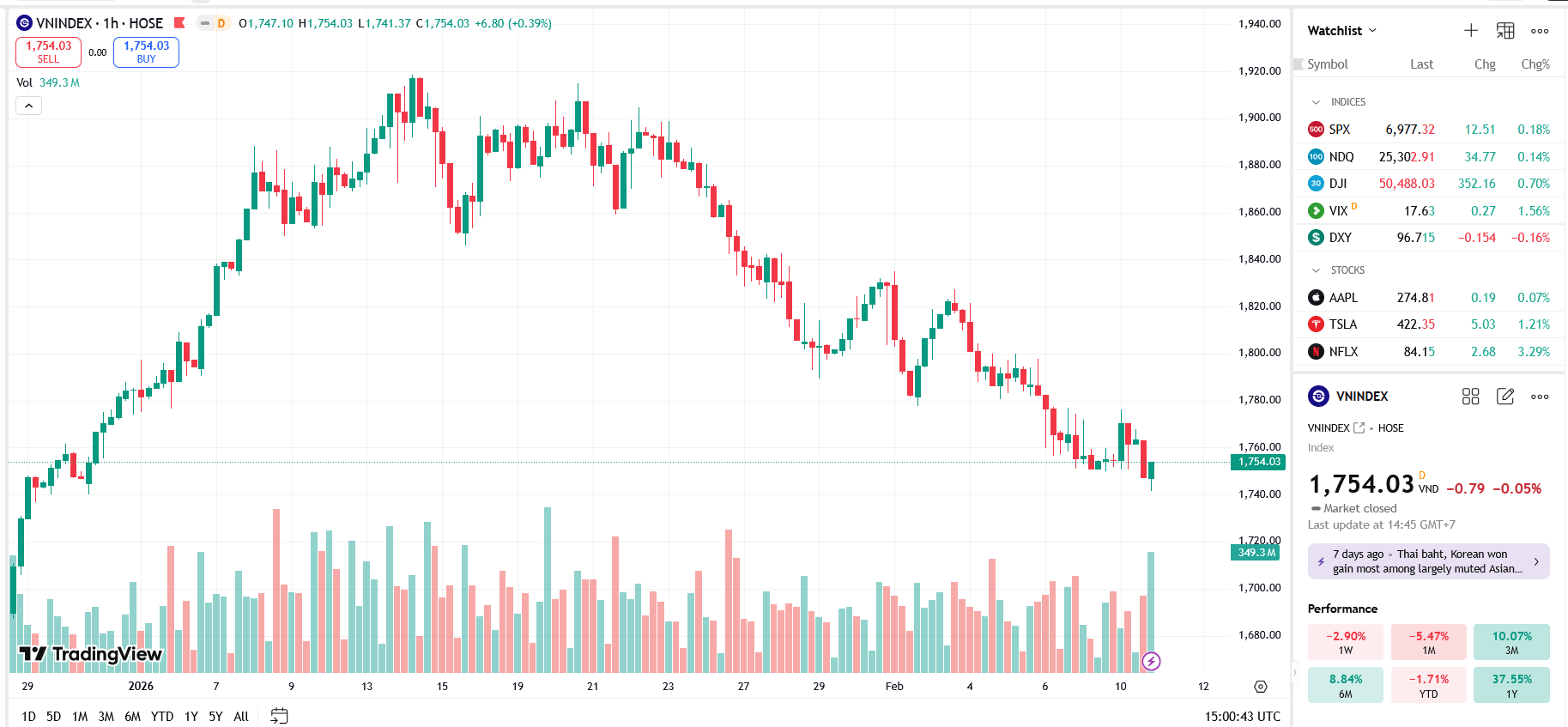Add a symbol to the Watchlist
This screenshot has width=1568, height=727.
coord(1470,30)
